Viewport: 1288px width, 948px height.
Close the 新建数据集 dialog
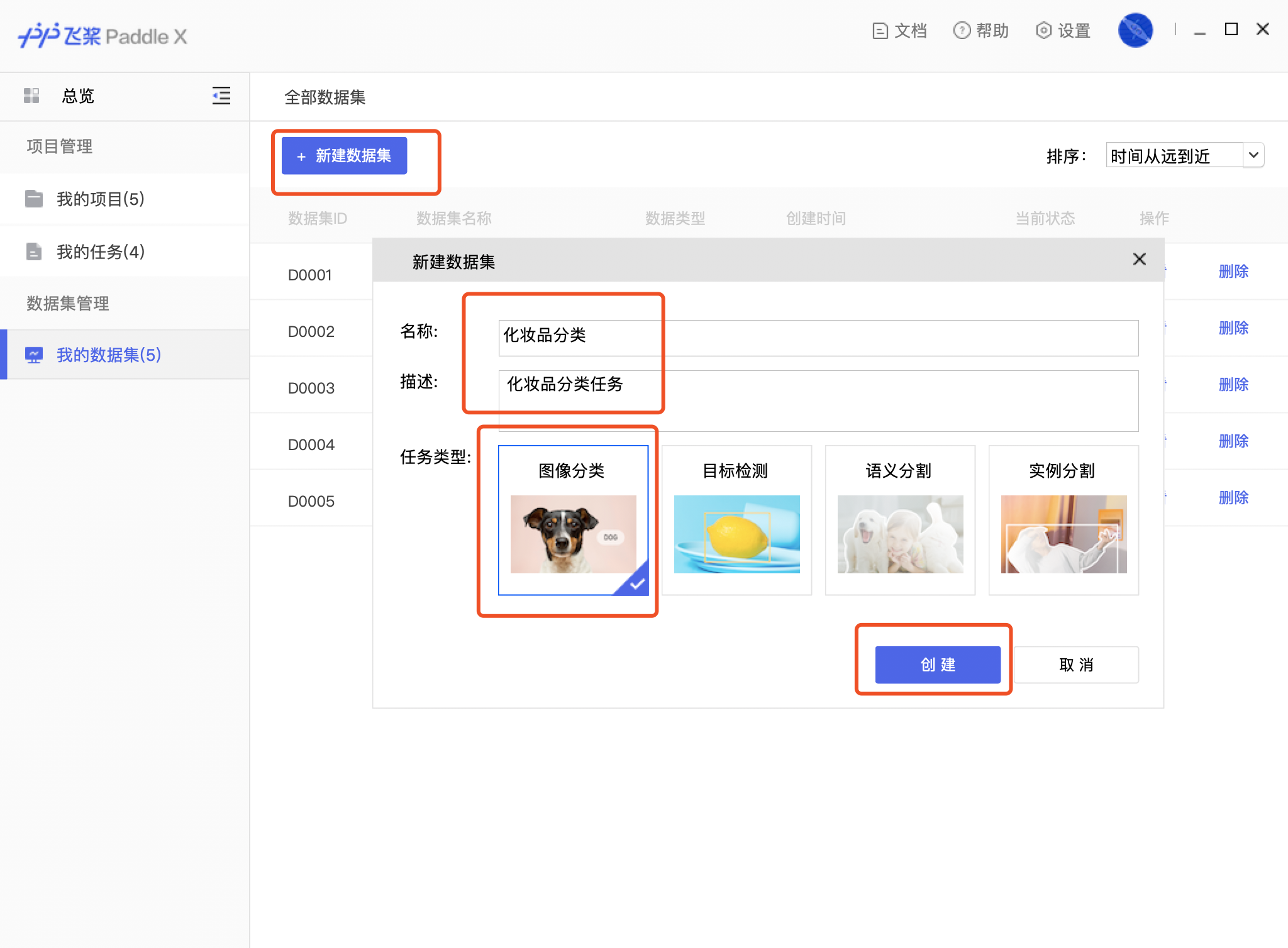click(1139, 259)
